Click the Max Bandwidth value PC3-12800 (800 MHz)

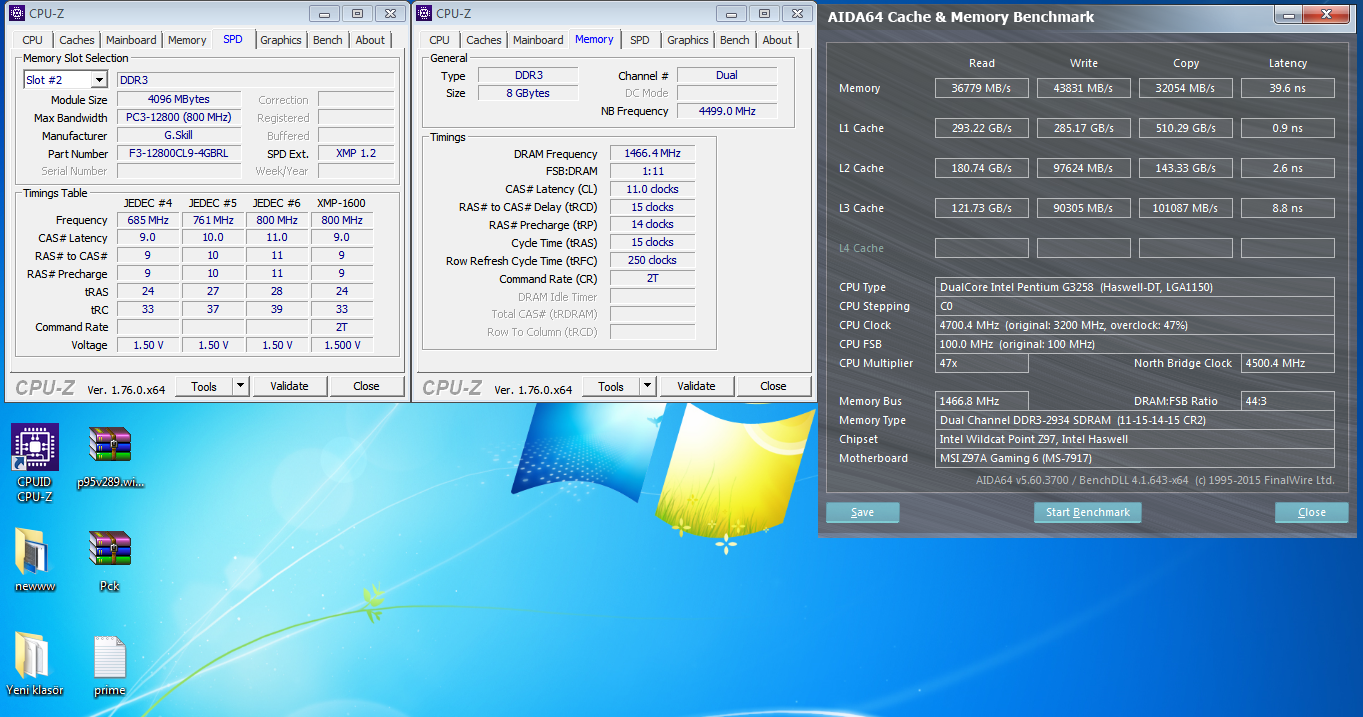point(179,118)
